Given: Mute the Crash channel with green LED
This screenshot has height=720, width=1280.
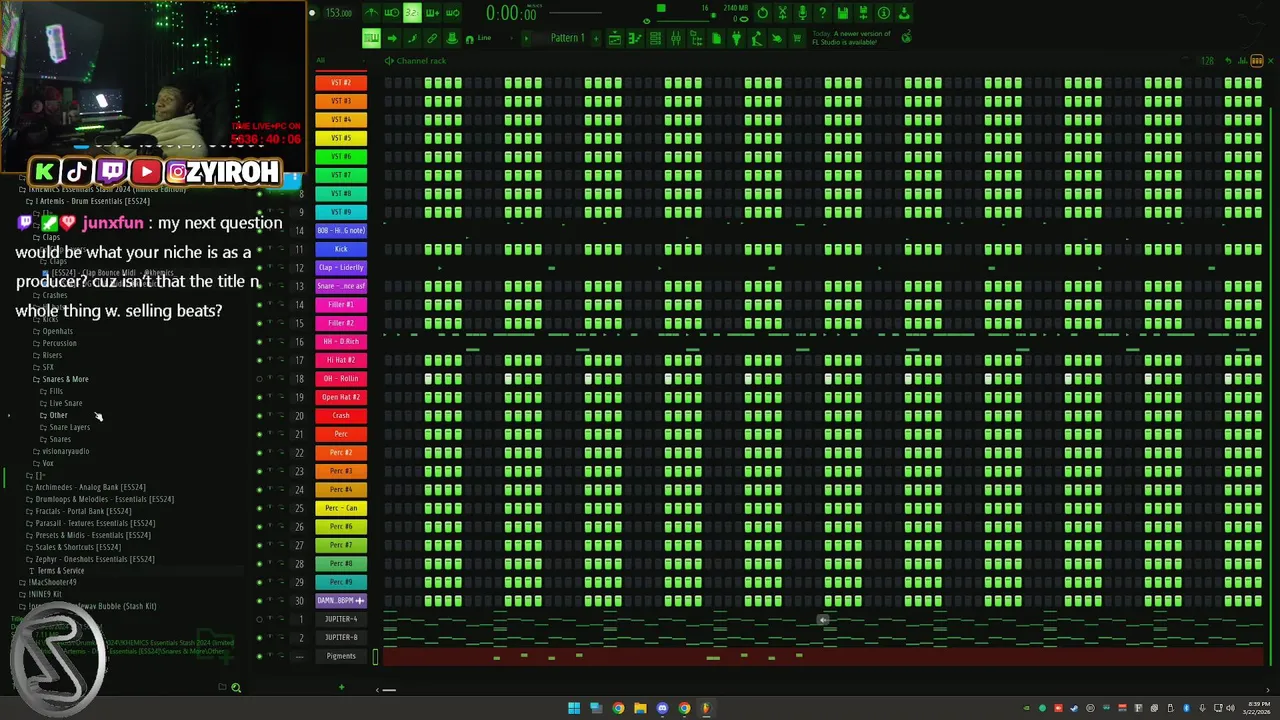Looking at the screenshot, I should point(260,416).
